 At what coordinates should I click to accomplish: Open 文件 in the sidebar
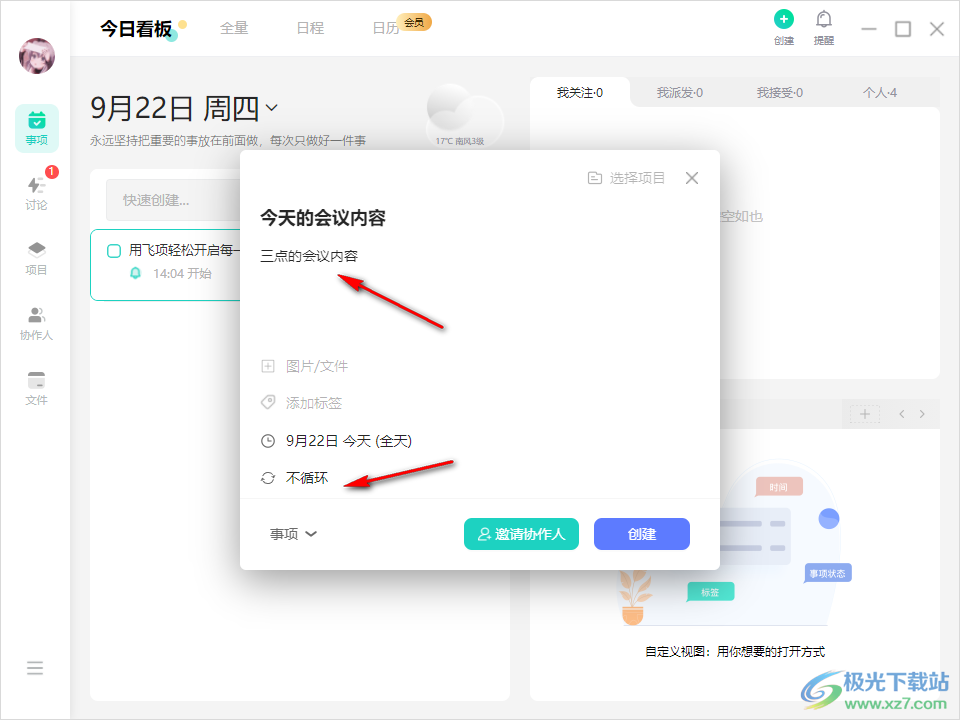click(x=36, y=388)
